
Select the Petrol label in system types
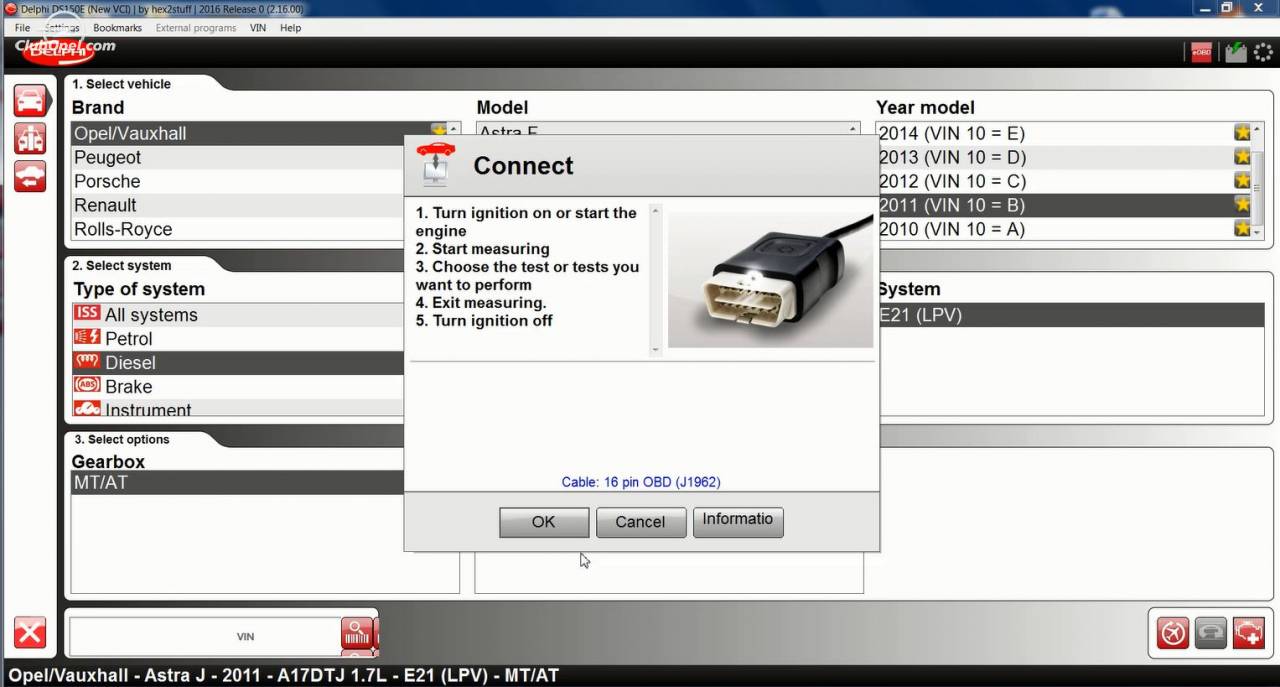(129, 338)
